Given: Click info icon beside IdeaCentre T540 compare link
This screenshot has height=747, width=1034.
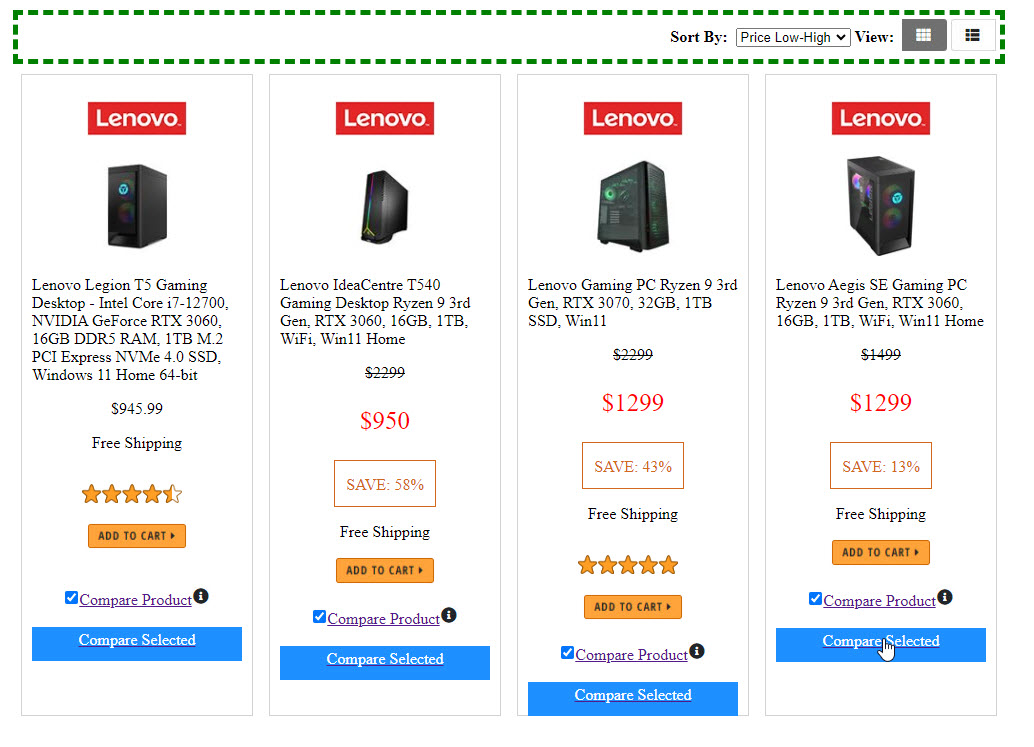Looking at the screenshot, I should 449,615.
